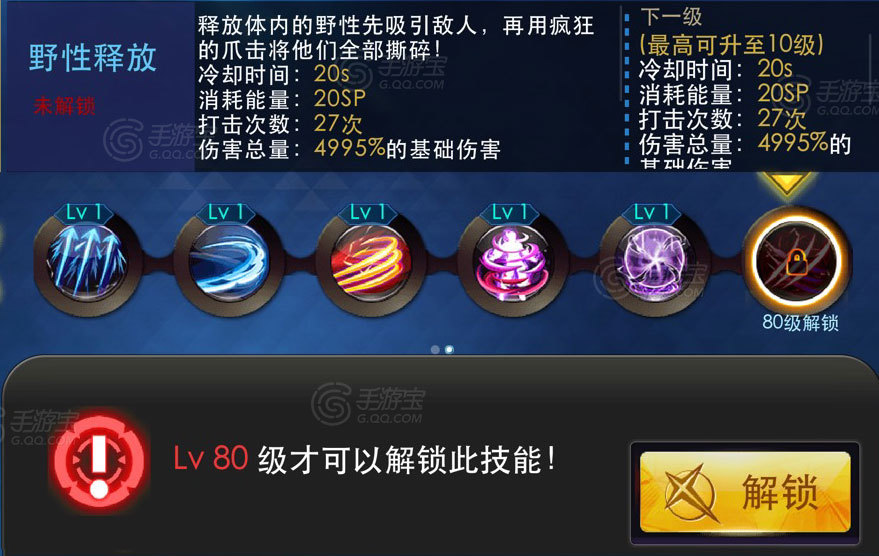Select the second page indicator dot
This screenshot has height=556, width=879.
(449, 349)
